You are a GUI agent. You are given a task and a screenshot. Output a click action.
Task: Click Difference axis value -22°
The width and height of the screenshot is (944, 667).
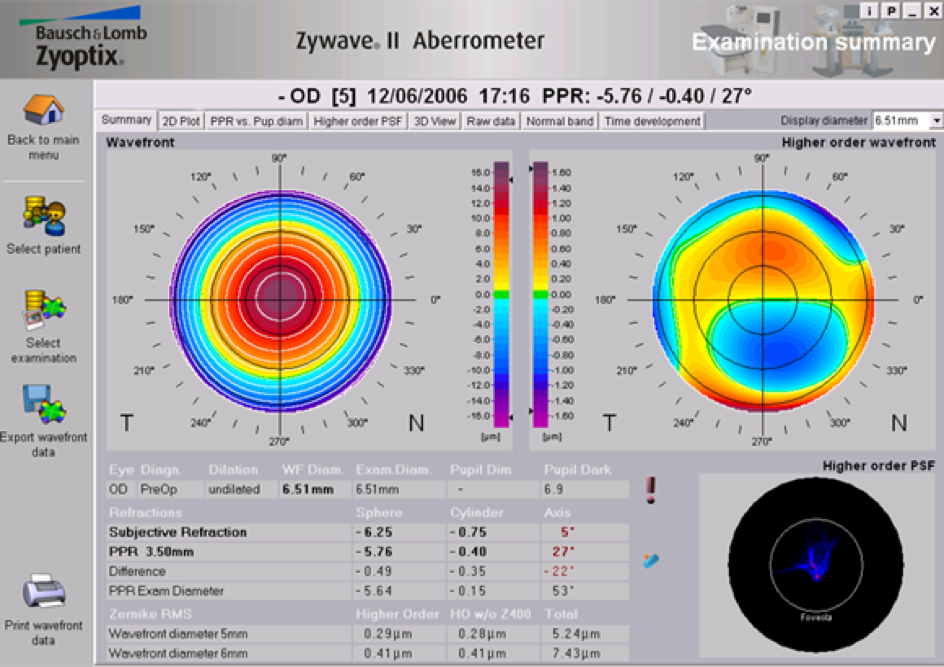click(x=559, y=571)
